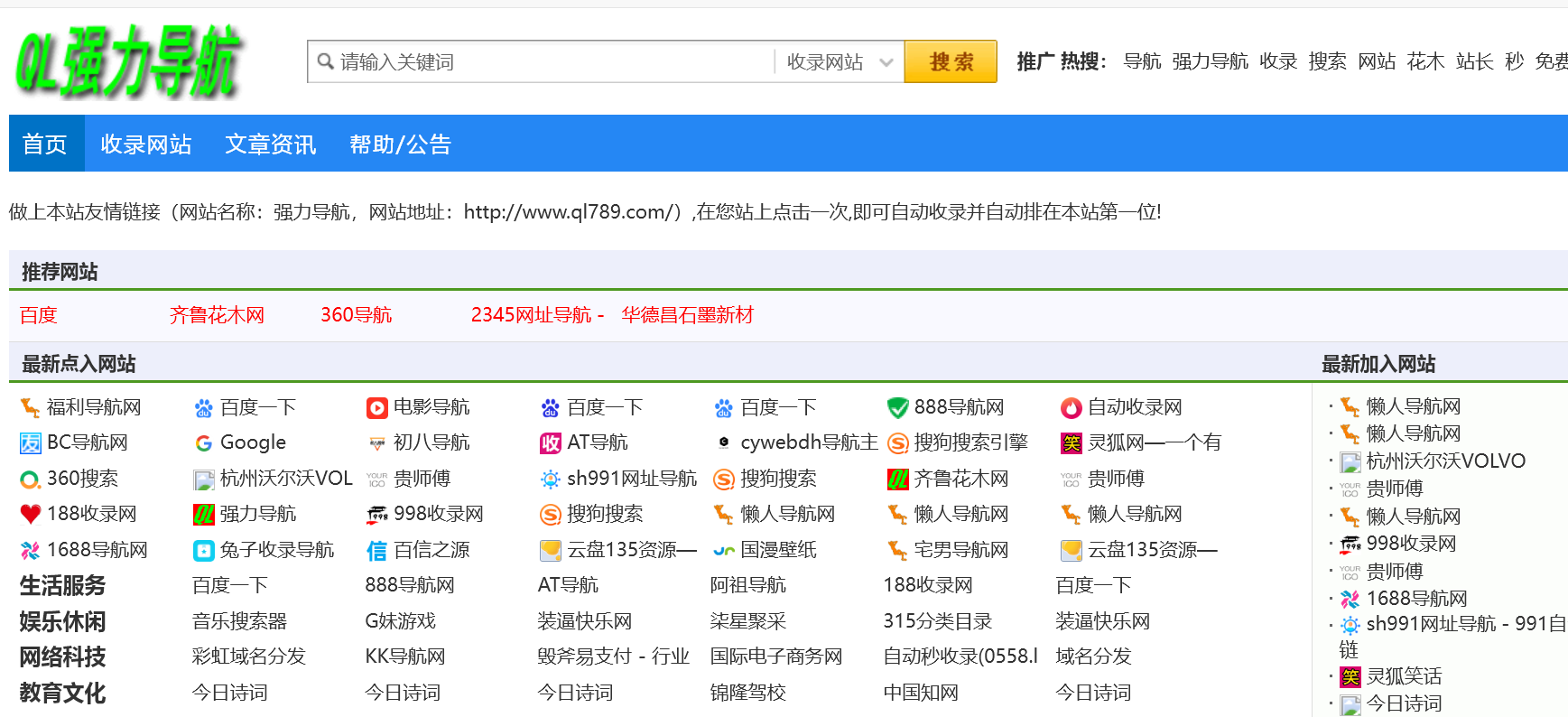
Task: Click the Google G logo icon
Action: click(204, 443)
